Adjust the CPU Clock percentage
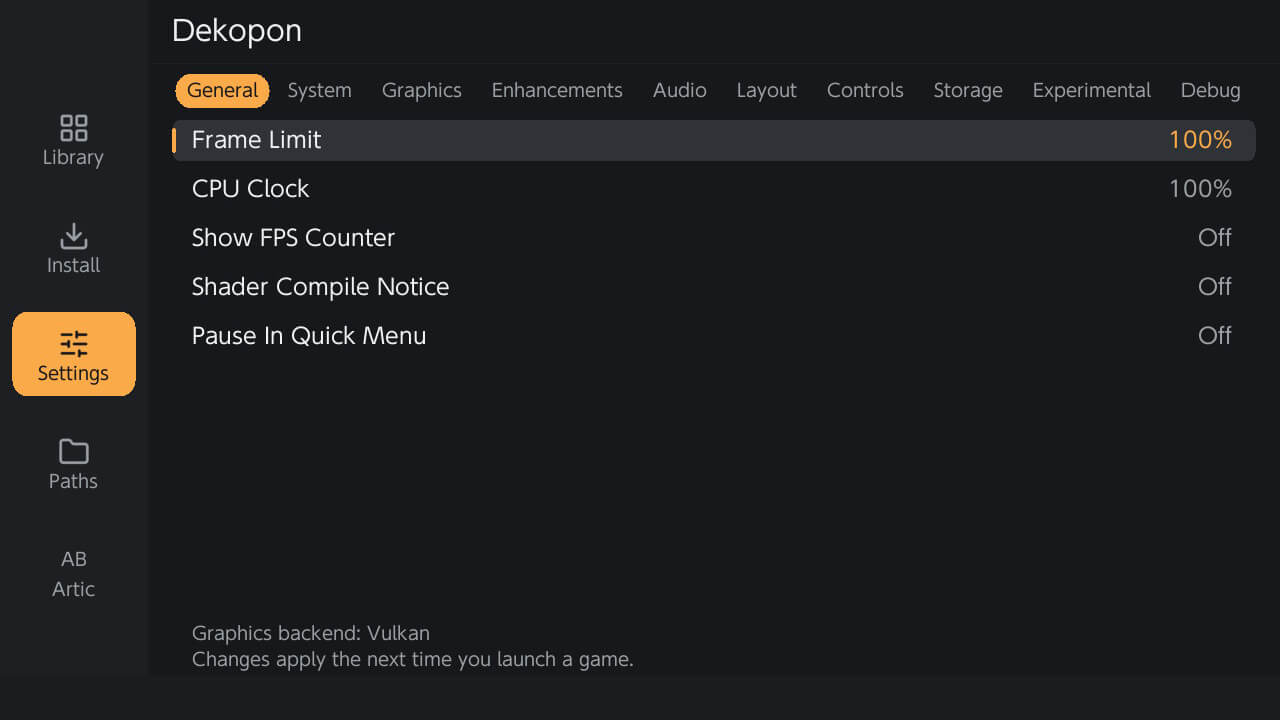The height and width of the screenshot is (720, 1280). click(x=1200, y=189)
